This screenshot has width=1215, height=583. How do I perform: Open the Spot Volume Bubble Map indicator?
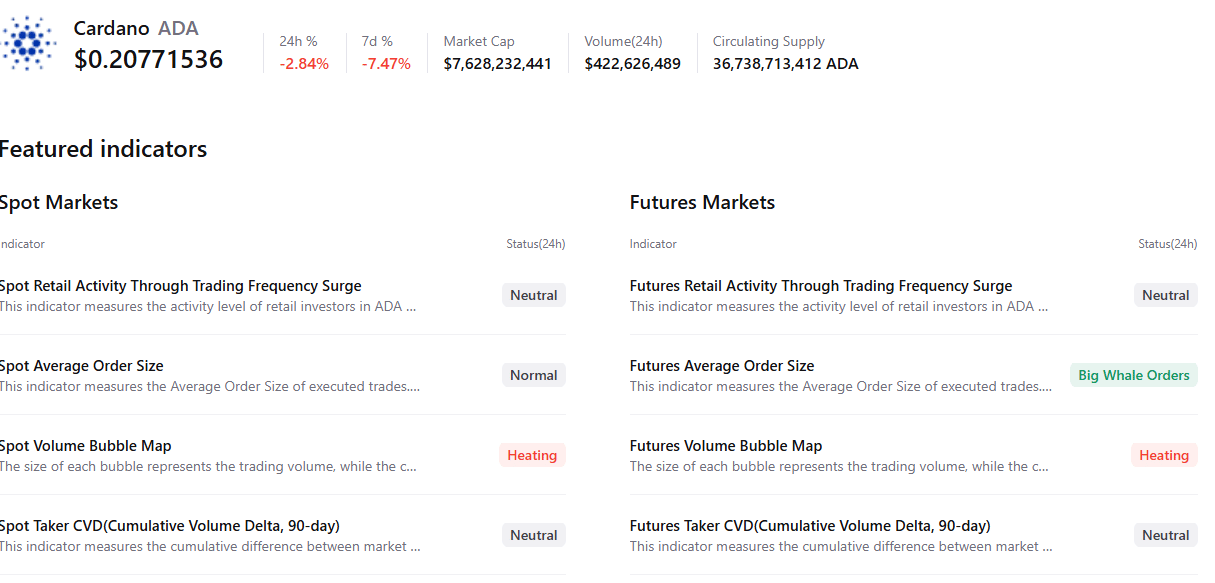pos(86,446)
